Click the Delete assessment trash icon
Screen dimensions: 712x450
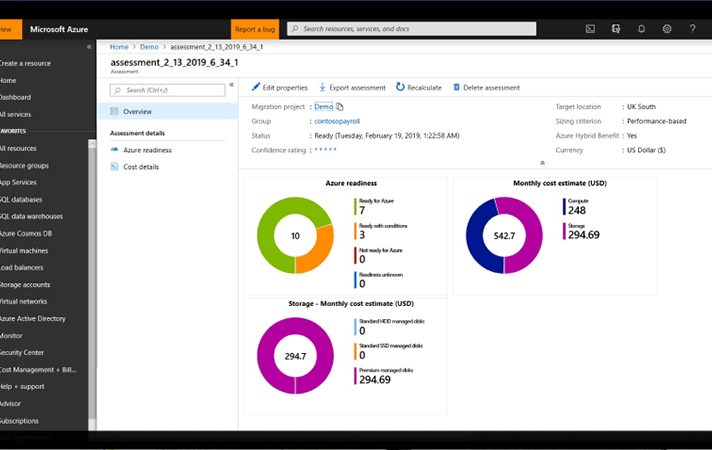(456, 87)
